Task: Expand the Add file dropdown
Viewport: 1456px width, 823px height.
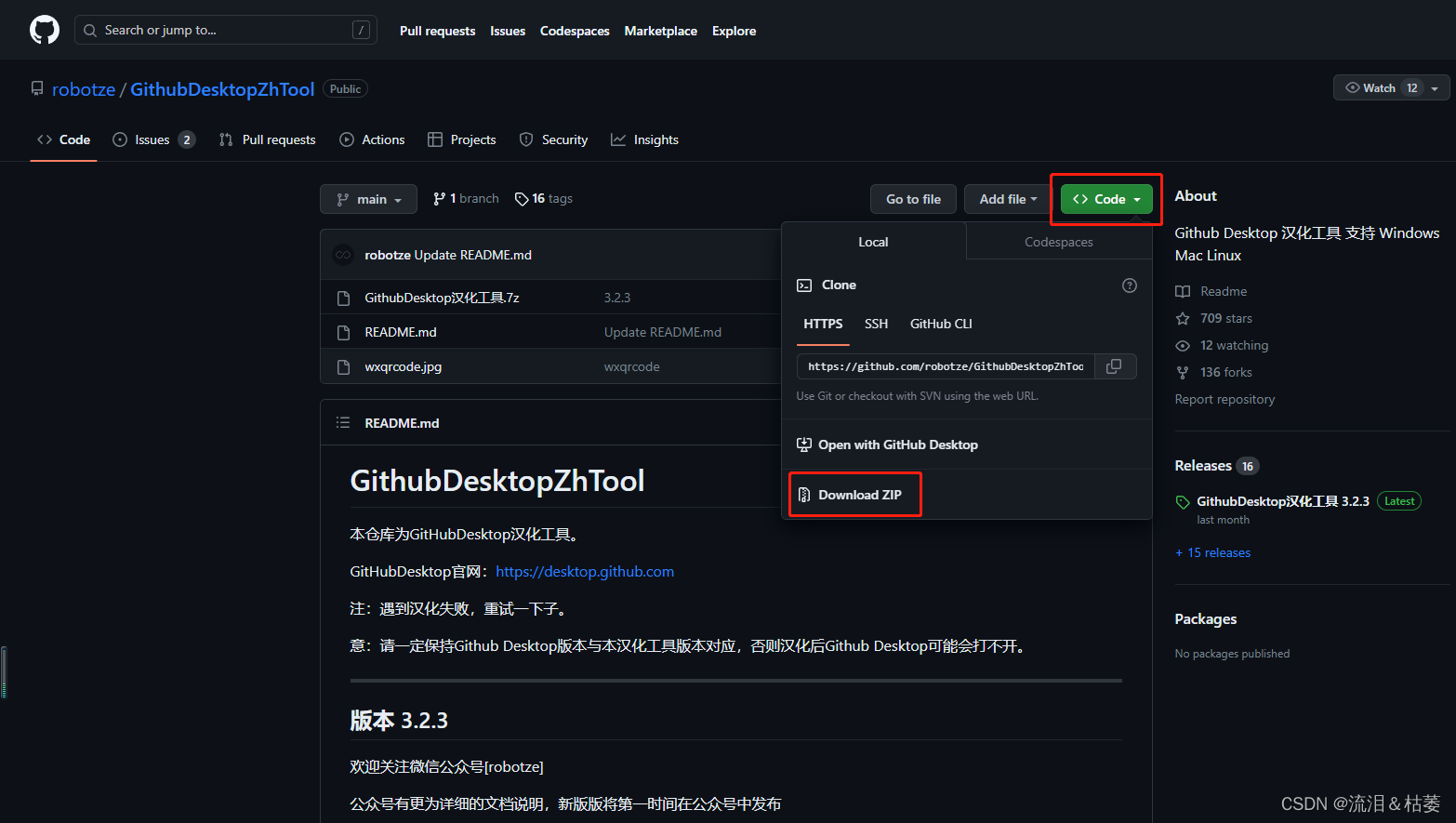Action: pyautogui.click(x=1008, y=199)
